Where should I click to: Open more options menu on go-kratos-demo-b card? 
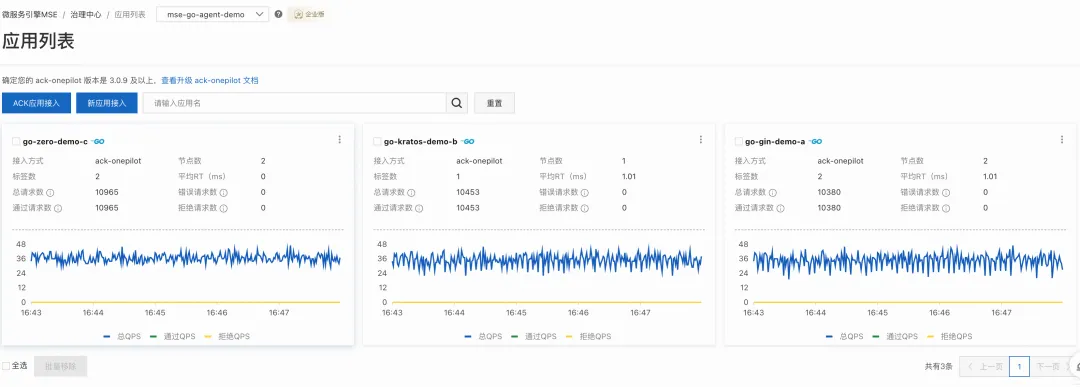[x=700, y=140]
